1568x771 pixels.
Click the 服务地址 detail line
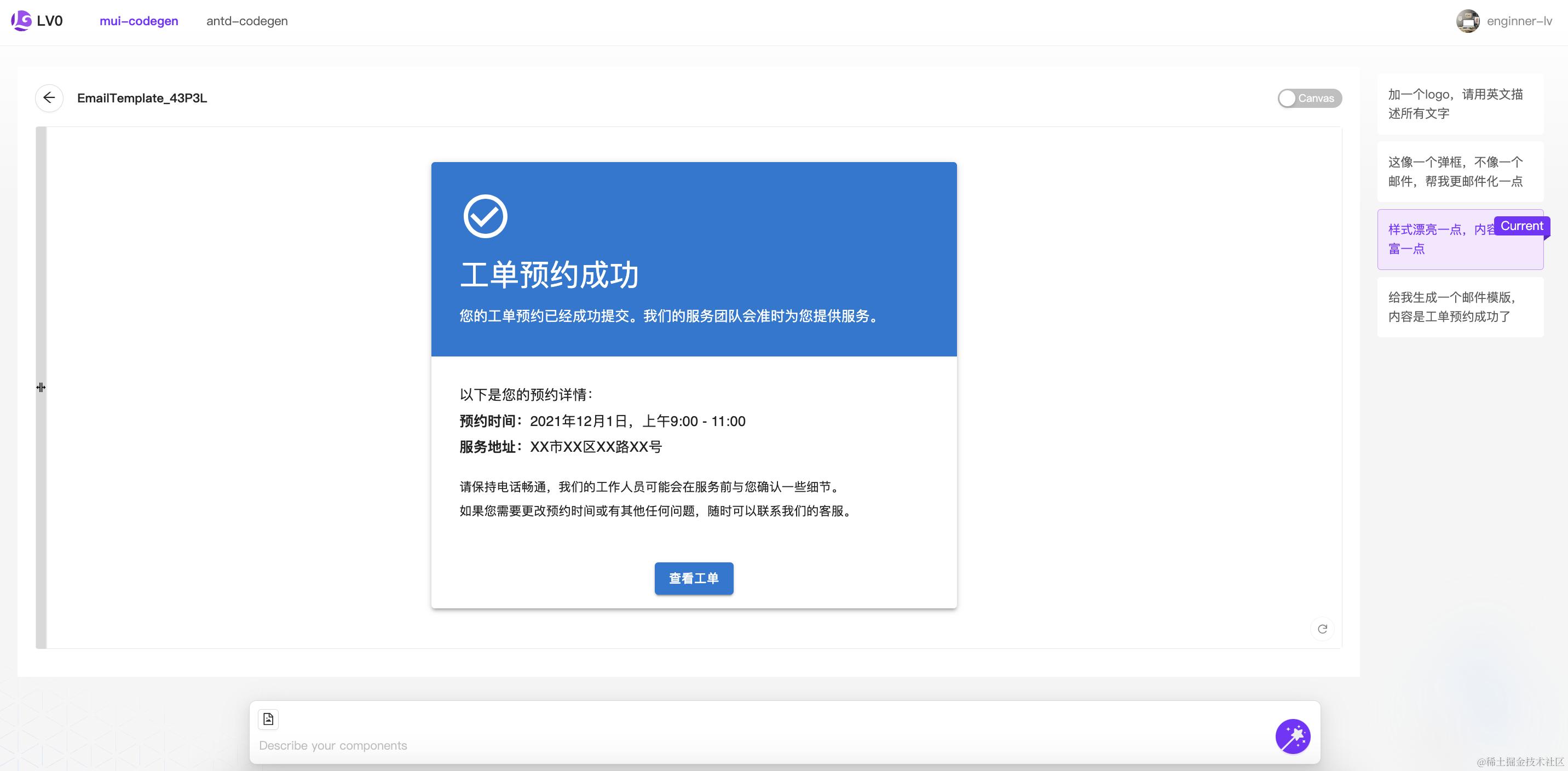tap(561, 447)
